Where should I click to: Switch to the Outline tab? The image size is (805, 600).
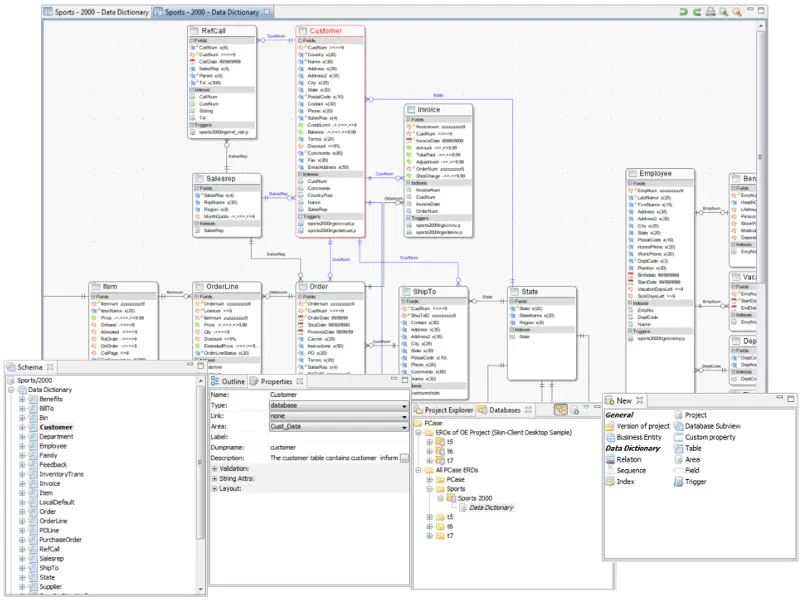click(228, 381)
